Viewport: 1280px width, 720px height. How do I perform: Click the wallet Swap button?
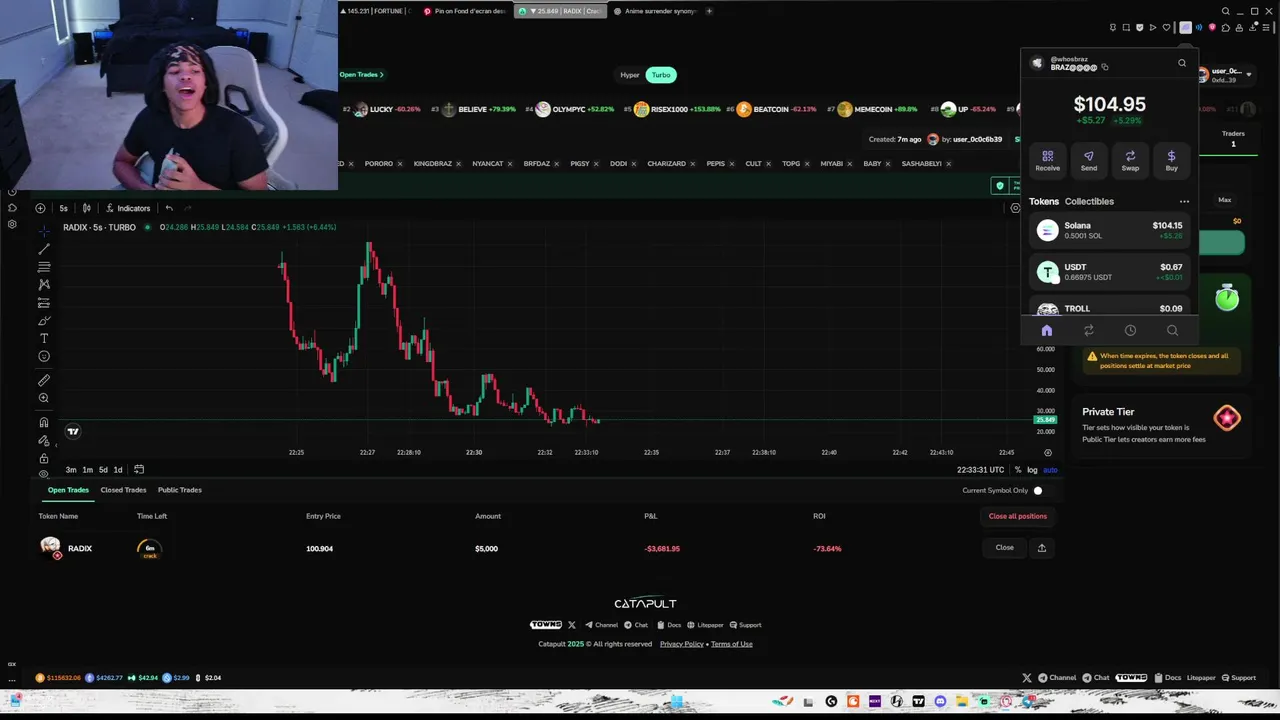click(1130, 161)
